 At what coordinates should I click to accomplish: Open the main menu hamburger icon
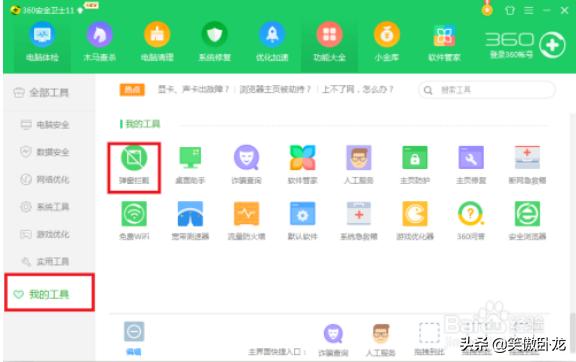[x=529, y=10]
